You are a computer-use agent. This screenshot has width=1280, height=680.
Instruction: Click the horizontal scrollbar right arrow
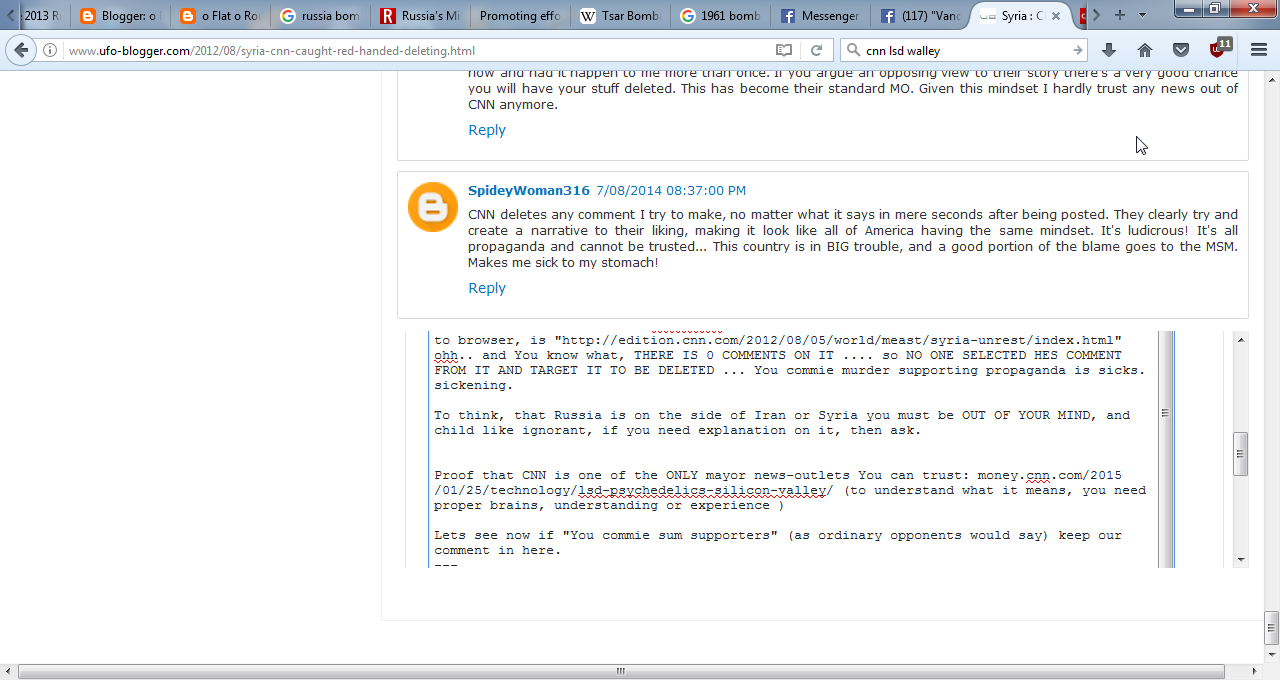pos(1255,671)
